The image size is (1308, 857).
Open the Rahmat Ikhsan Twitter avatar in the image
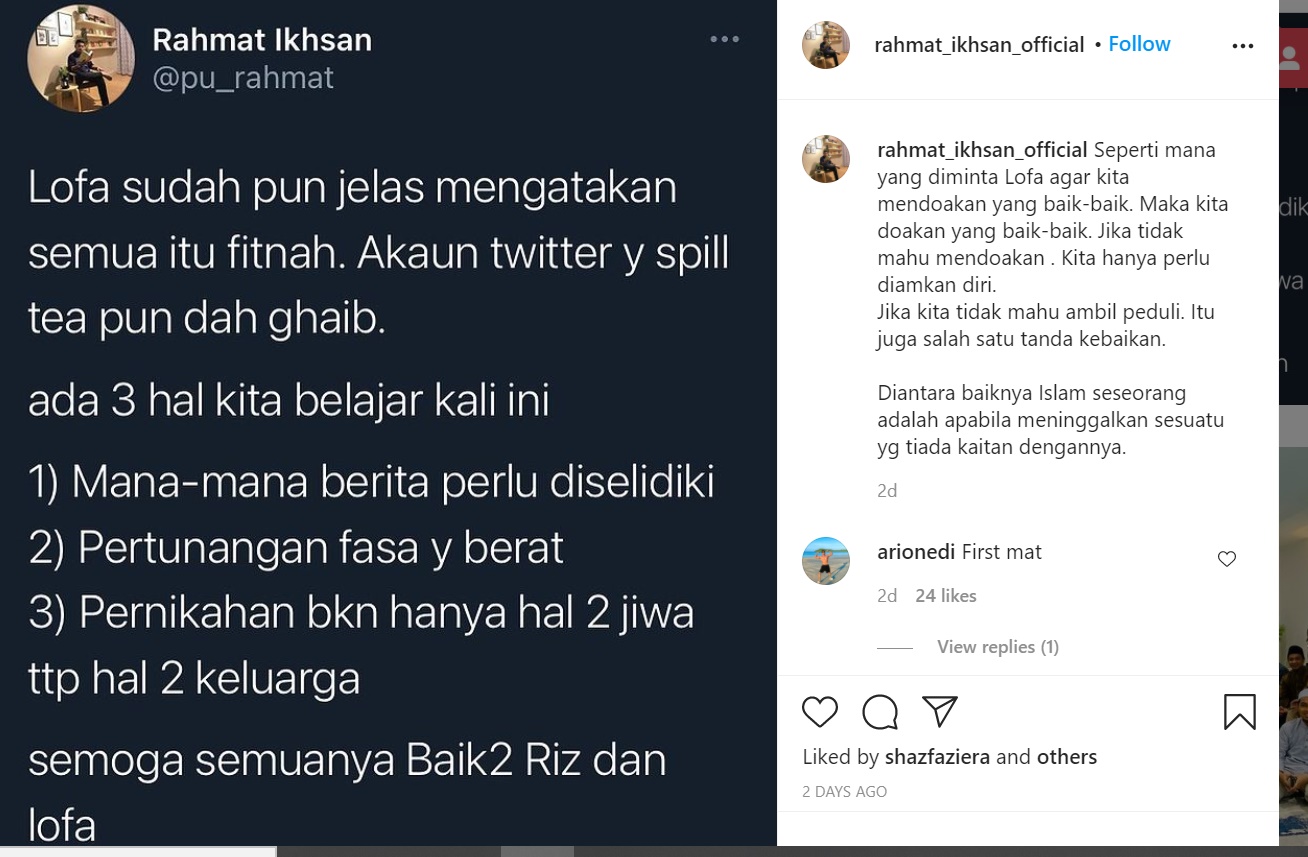81,59
